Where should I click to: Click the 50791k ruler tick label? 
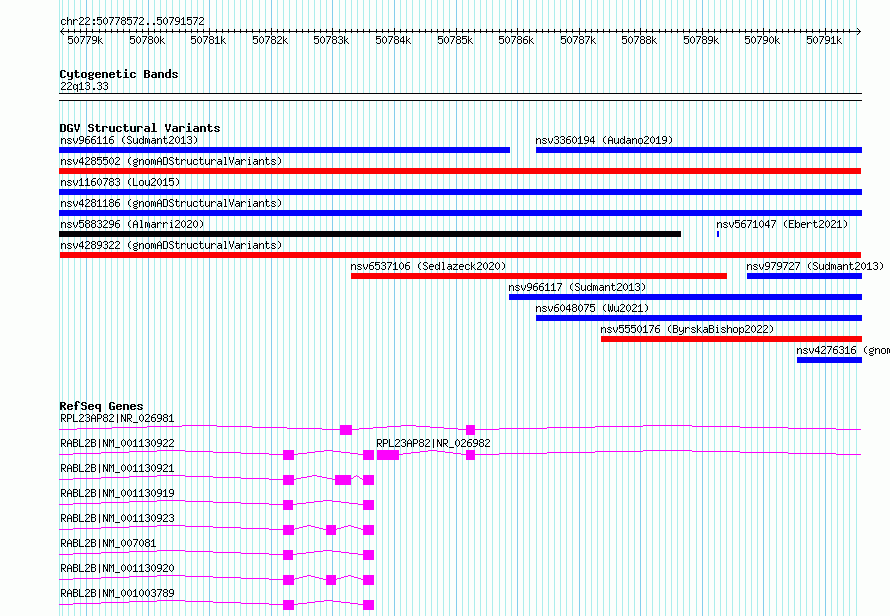824,40
